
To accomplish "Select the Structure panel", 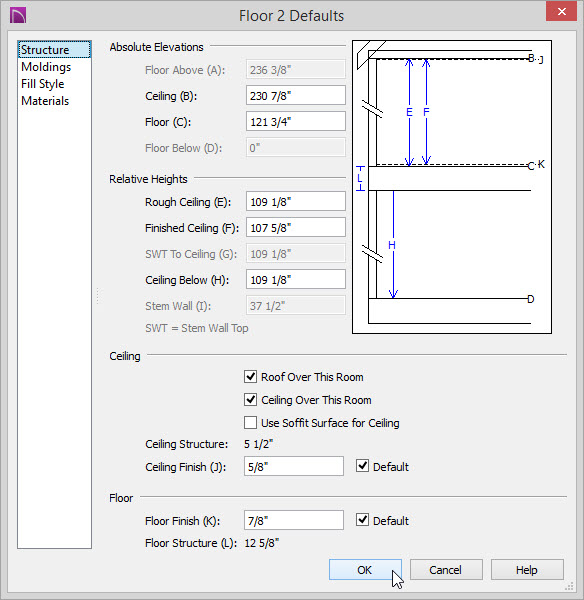I will [x=54, y=50].
